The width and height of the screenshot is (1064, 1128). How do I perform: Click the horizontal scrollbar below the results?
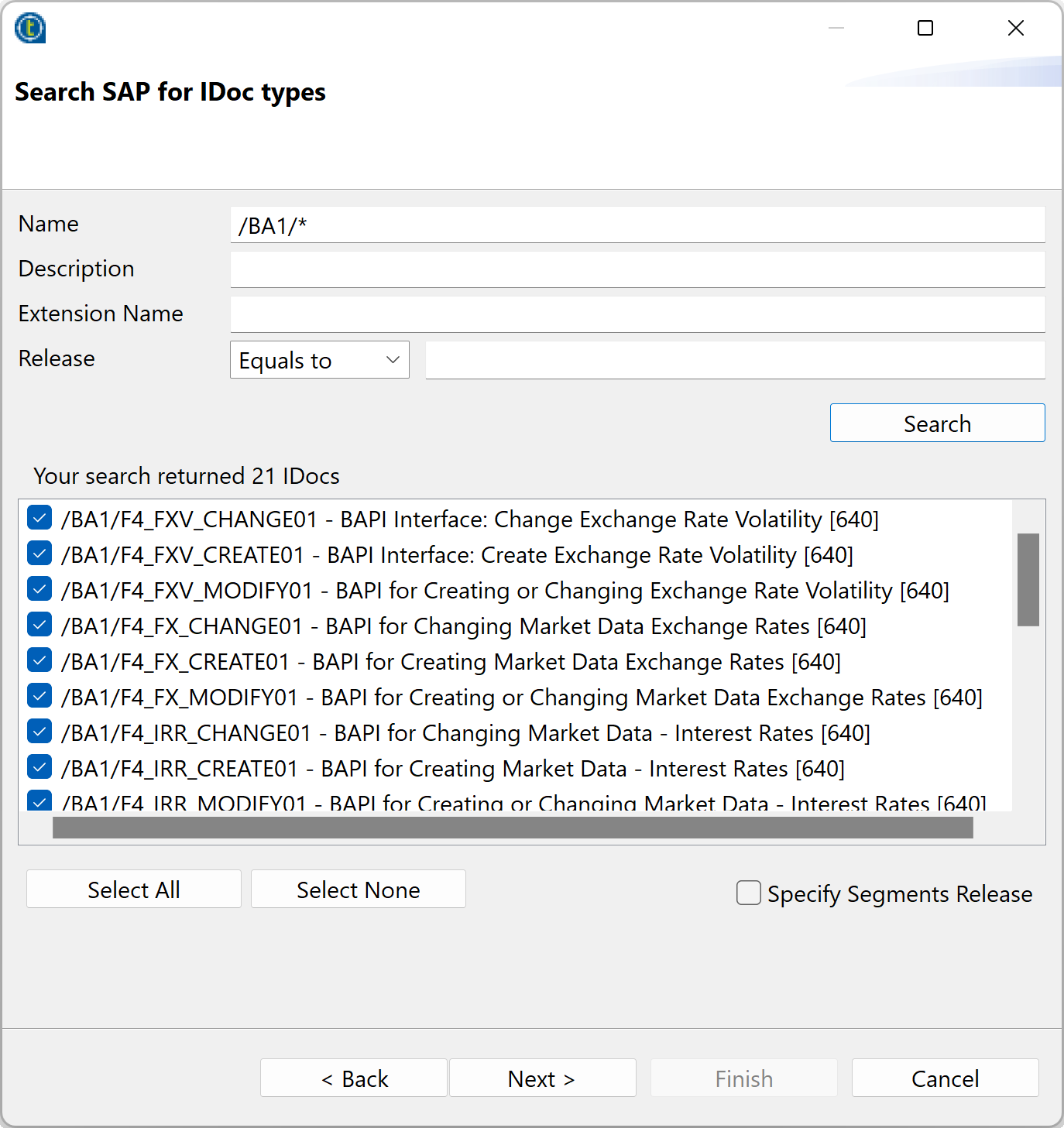pos(511,828)
